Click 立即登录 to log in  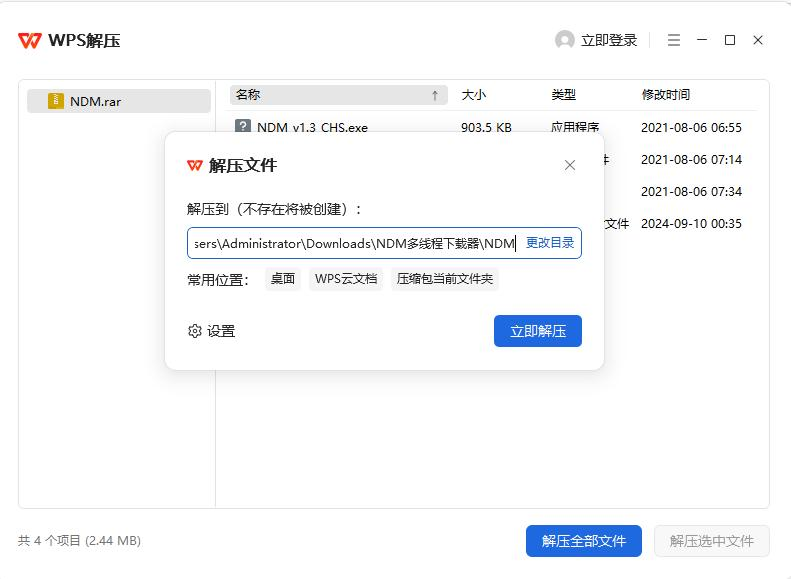(x=609, y=40)
